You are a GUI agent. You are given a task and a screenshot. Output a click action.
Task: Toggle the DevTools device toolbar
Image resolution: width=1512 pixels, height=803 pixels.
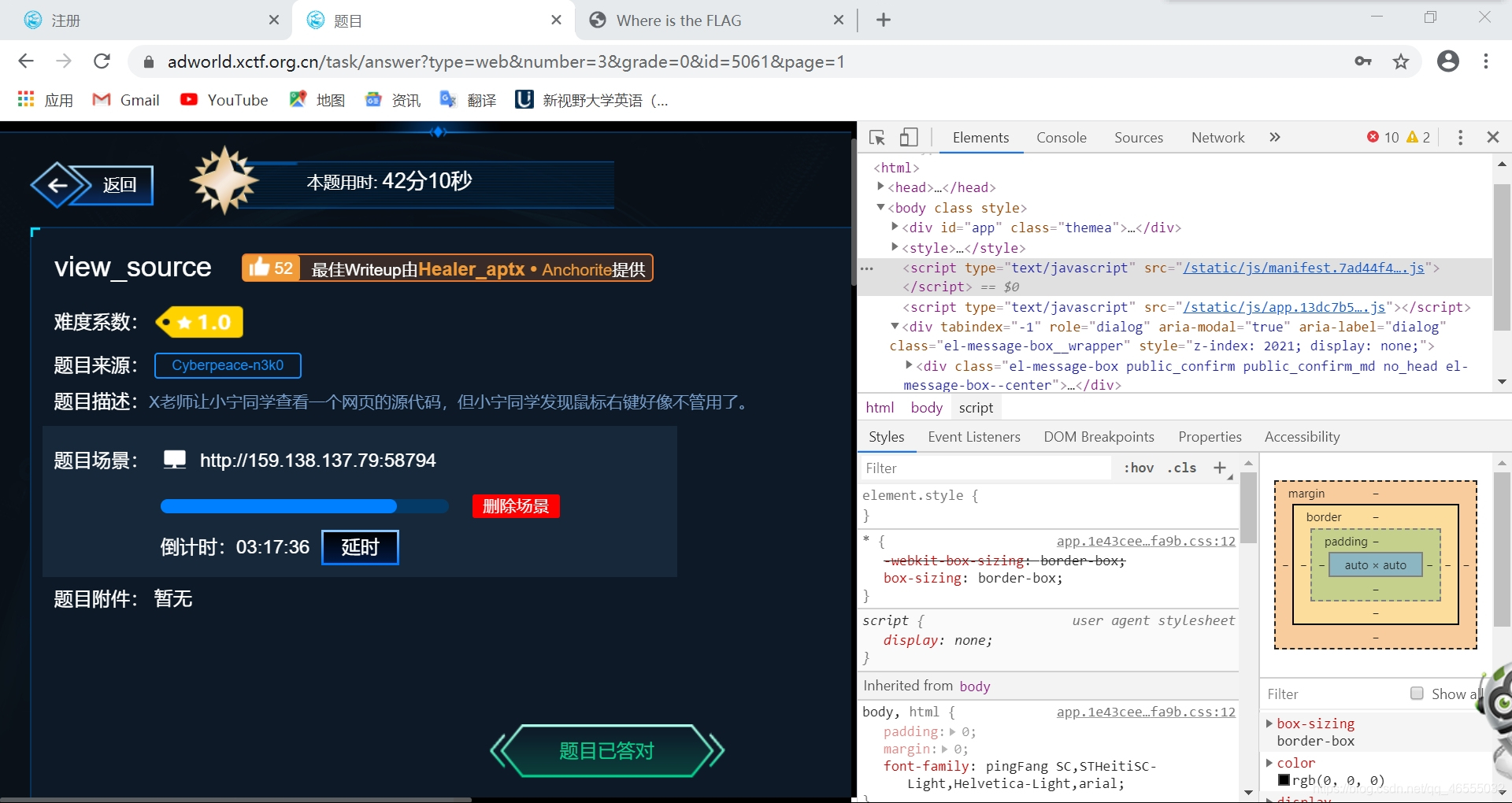[909, 138]
